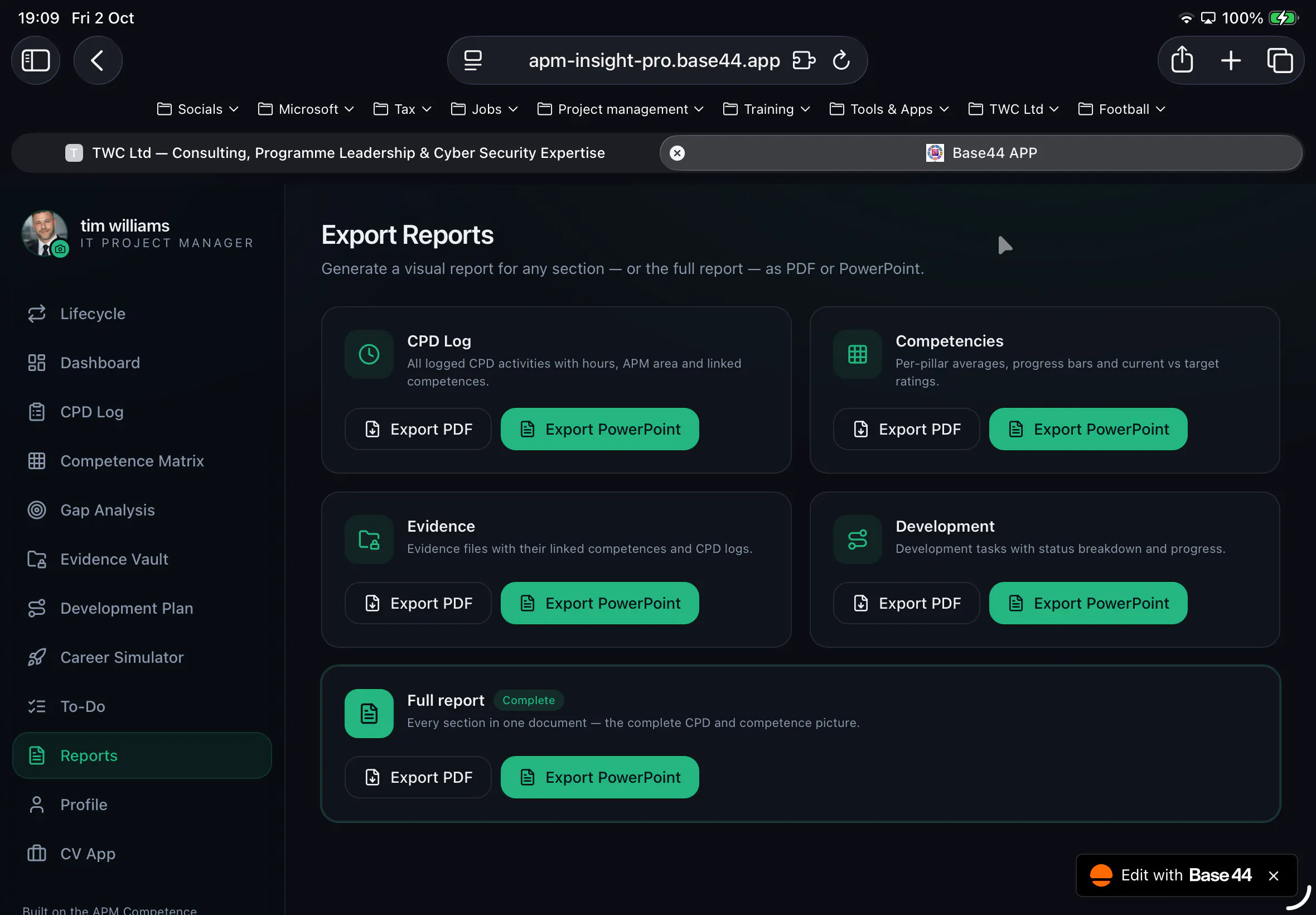Click the Evidence folder-lock icon
Screen dimensions: 1316x915
pyautogui.click(x=369, y=540)
